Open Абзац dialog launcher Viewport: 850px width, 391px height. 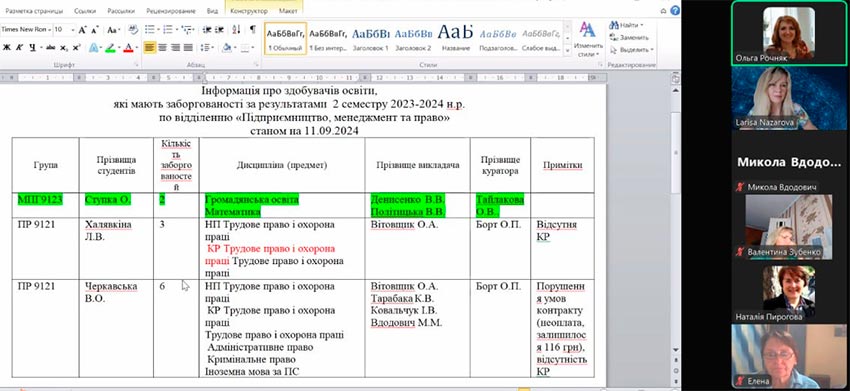pos(257,65)
